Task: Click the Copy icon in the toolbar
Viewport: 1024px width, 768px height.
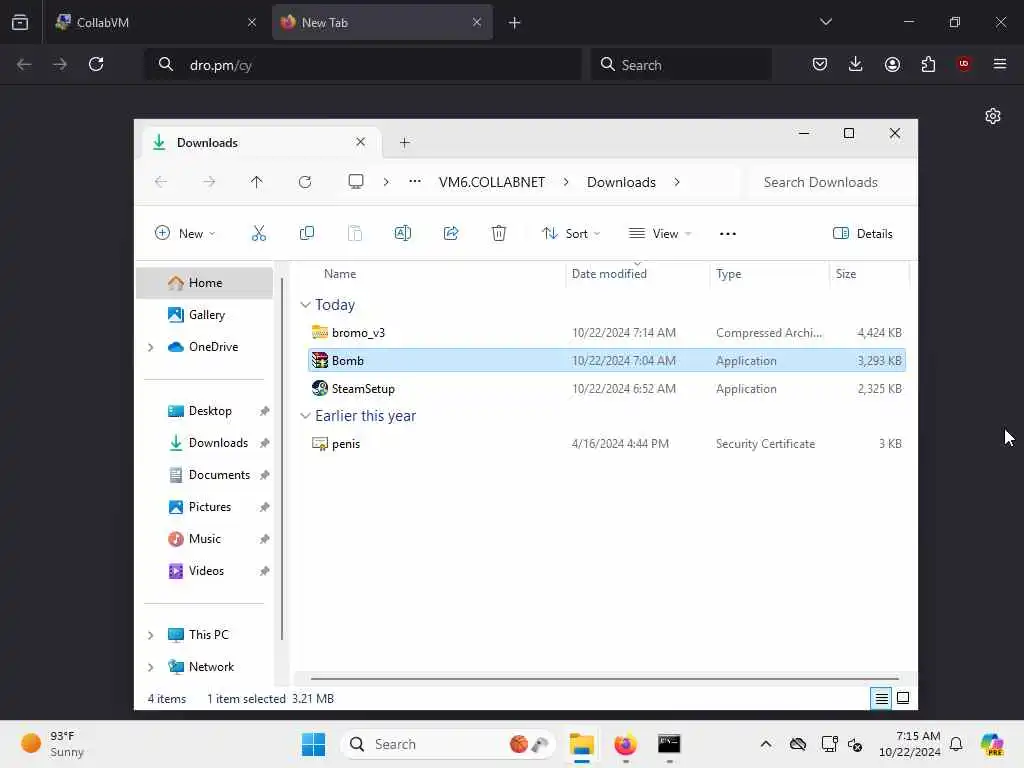Action: point(306,233)
